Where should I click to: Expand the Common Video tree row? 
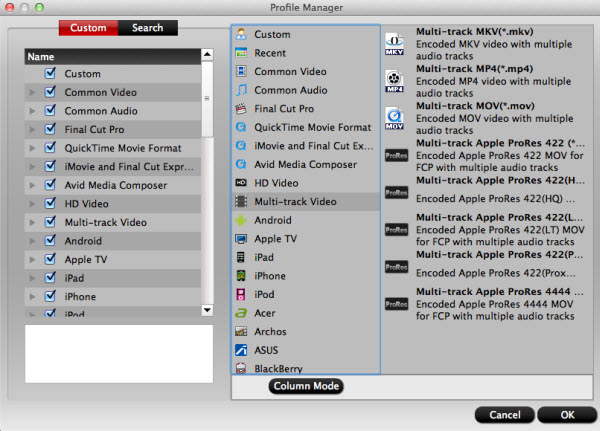coord(33,92)
